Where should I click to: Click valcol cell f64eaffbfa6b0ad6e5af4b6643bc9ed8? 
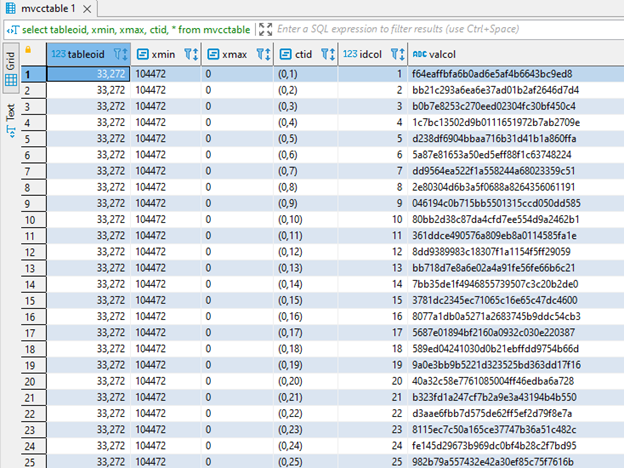click(516, 74)
